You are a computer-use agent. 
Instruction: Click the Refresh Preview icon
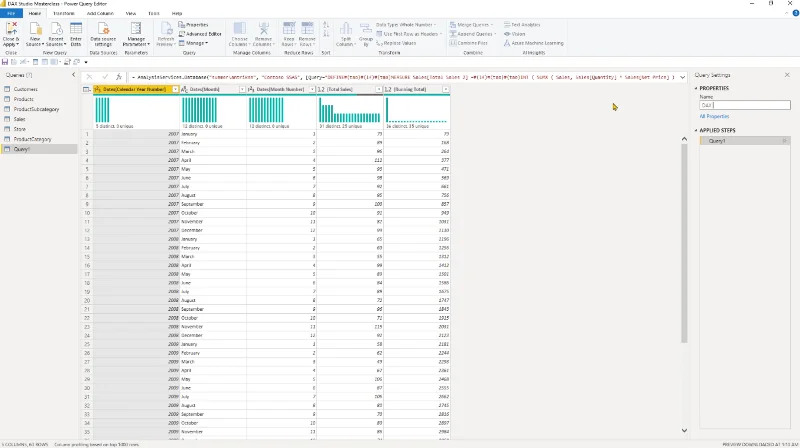tap(166, 29)
